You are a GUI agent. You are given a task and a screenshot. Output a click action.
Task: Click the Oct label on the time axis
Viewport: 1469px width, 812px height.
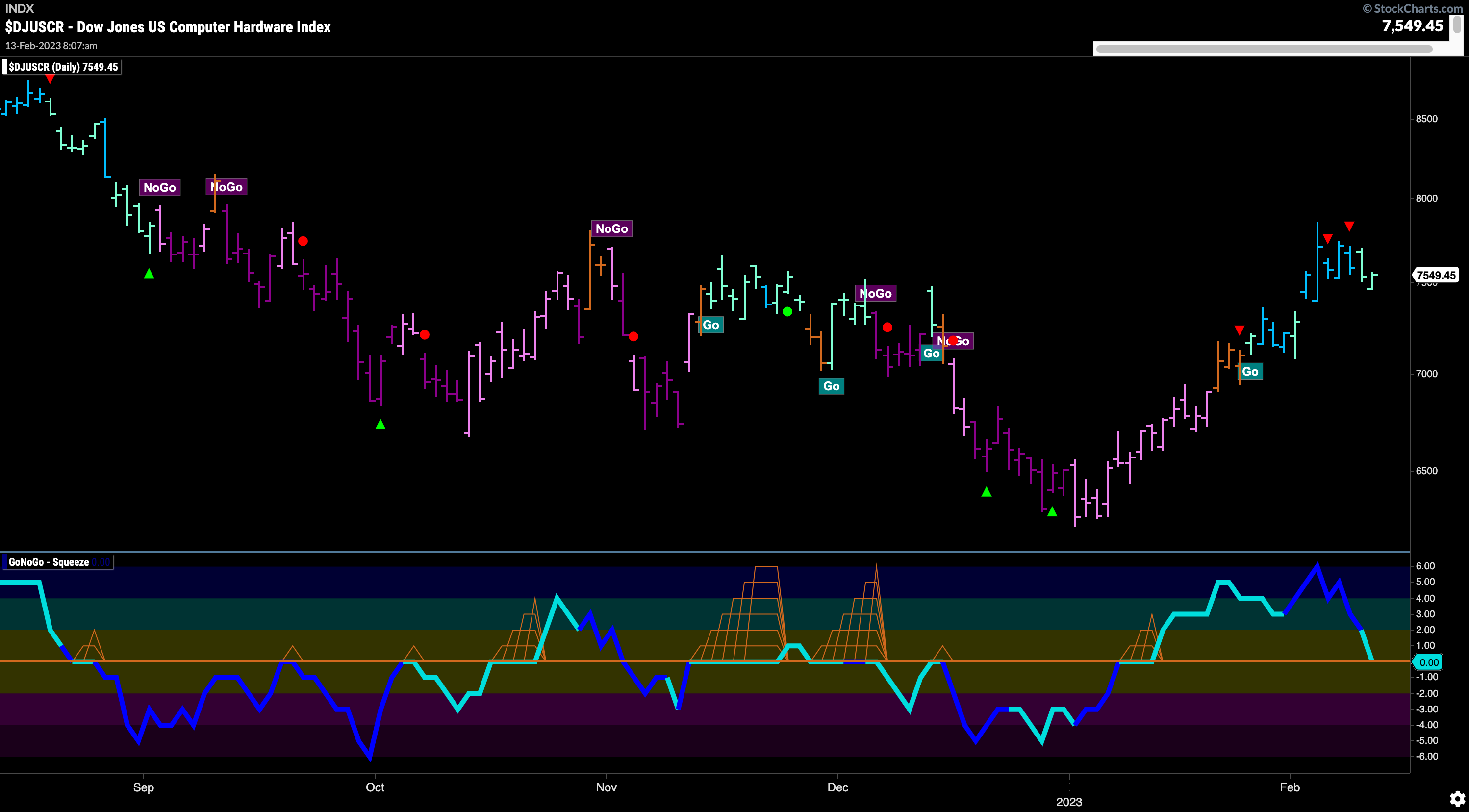tap(375, 787)
